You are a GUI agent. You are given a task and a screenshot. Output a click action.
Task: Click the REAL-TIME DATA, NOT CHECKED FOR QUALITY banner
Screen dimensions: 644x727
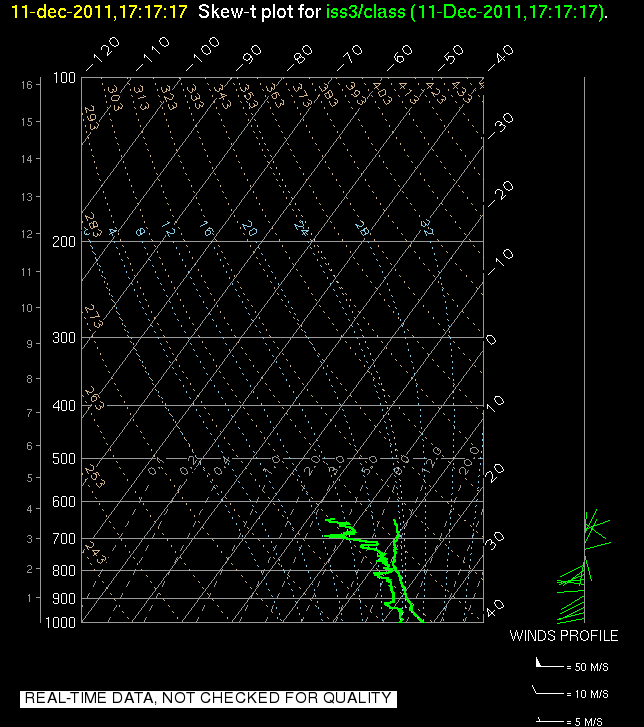pos(208,698)
